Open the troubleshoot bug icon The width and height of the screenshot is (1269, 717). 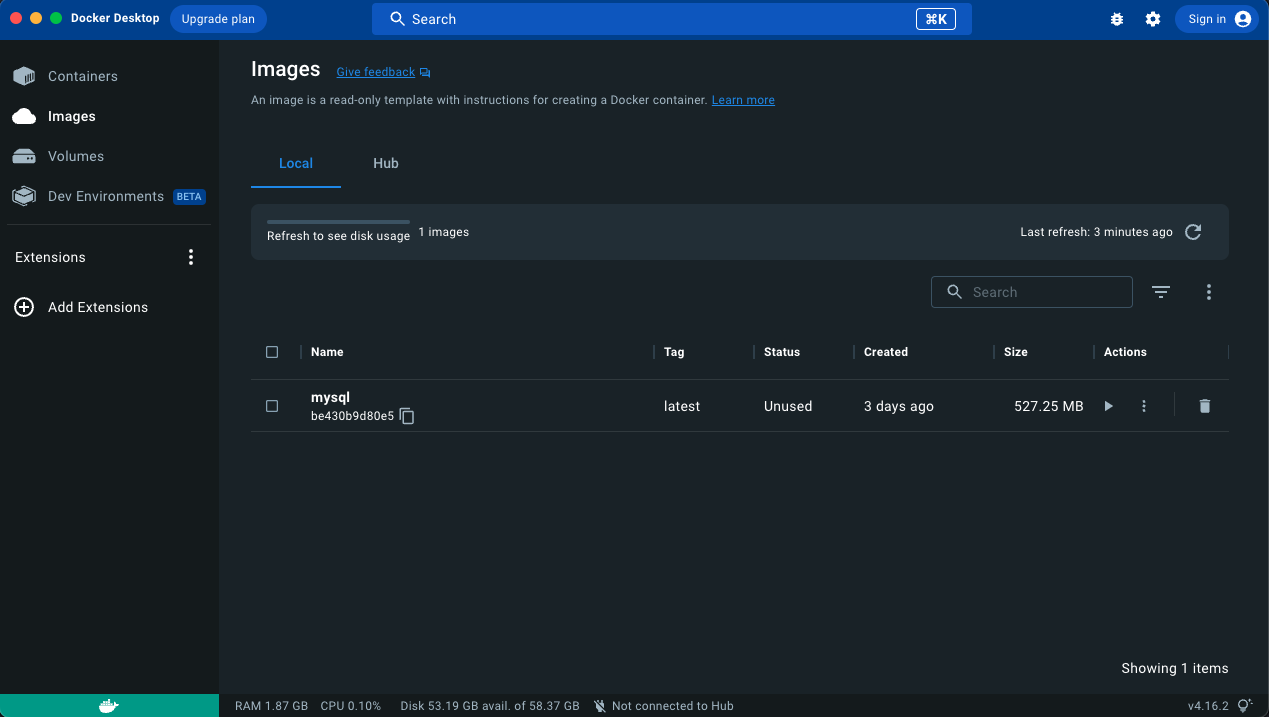point(1117,19)
